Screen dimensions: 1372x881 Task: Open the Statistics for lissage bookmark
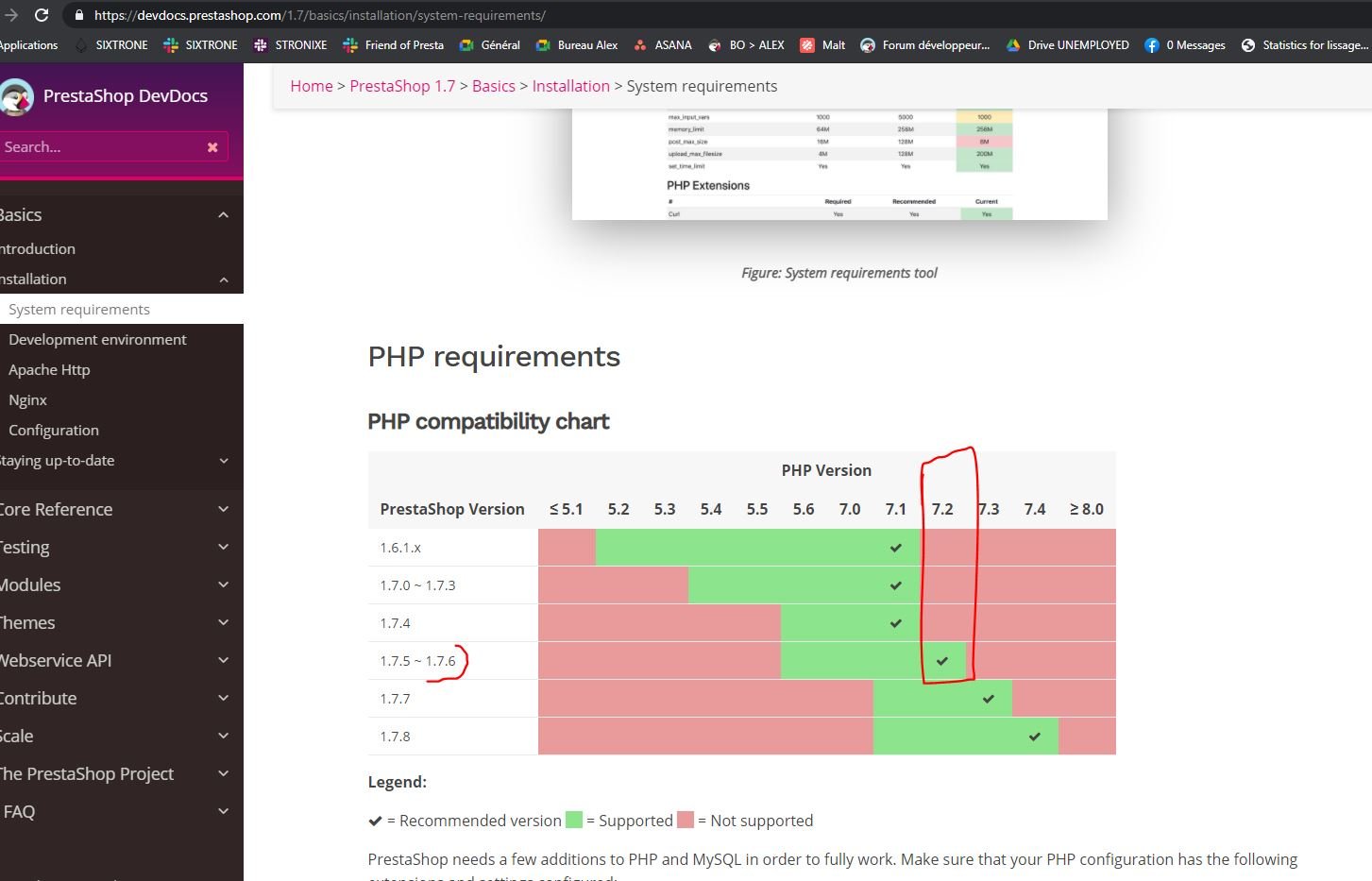(x=1306, y=44)
